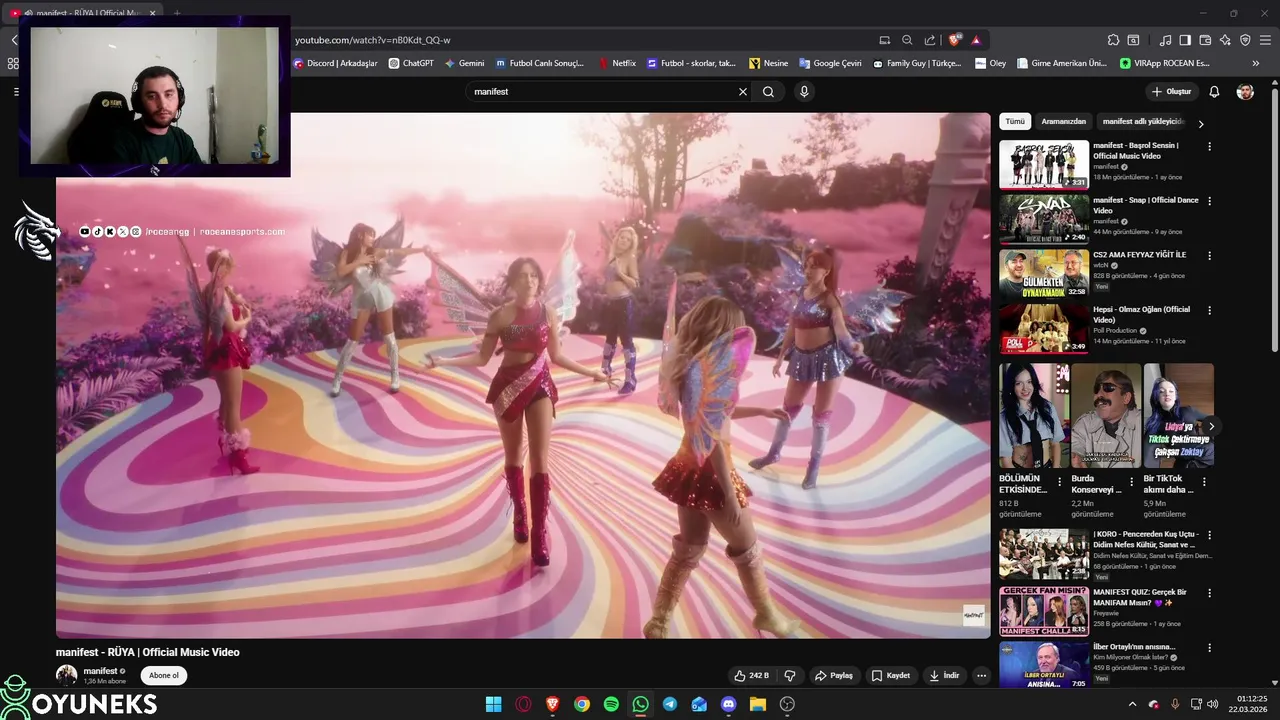This screenshot has width=1280, height=720.
Task: Select the manifest adlı yükleyiciden chip
Action: click(x=1142, y=121)
